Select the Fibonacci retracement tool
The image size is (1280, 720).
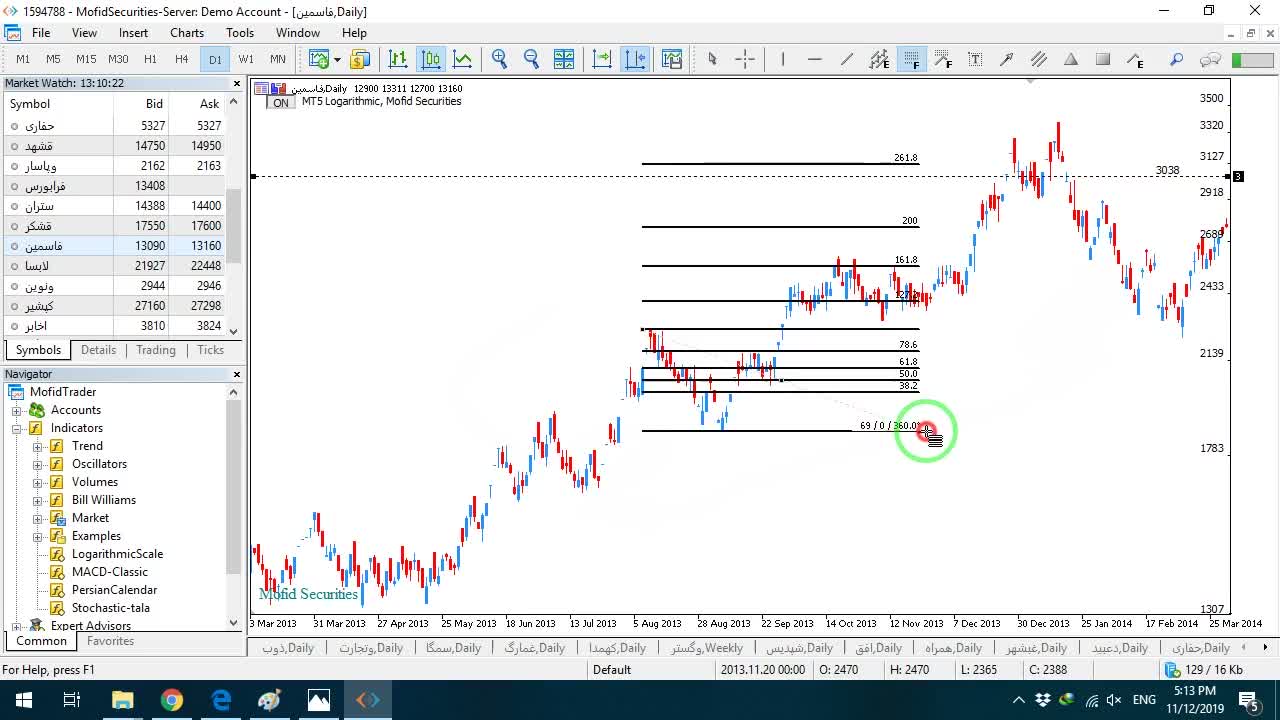coord(911,59)
